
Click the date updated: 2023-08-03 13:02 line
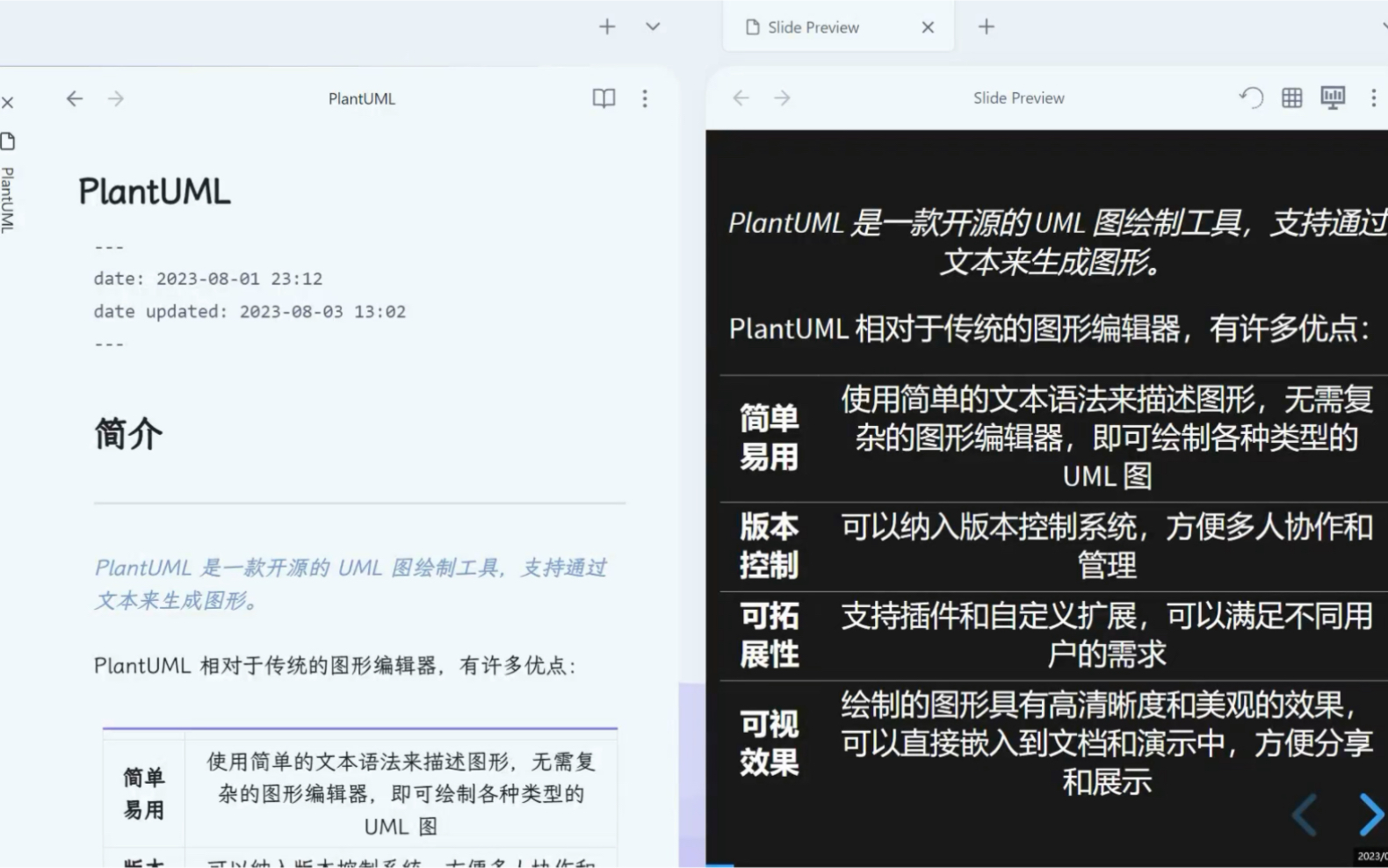coord(249,311)
